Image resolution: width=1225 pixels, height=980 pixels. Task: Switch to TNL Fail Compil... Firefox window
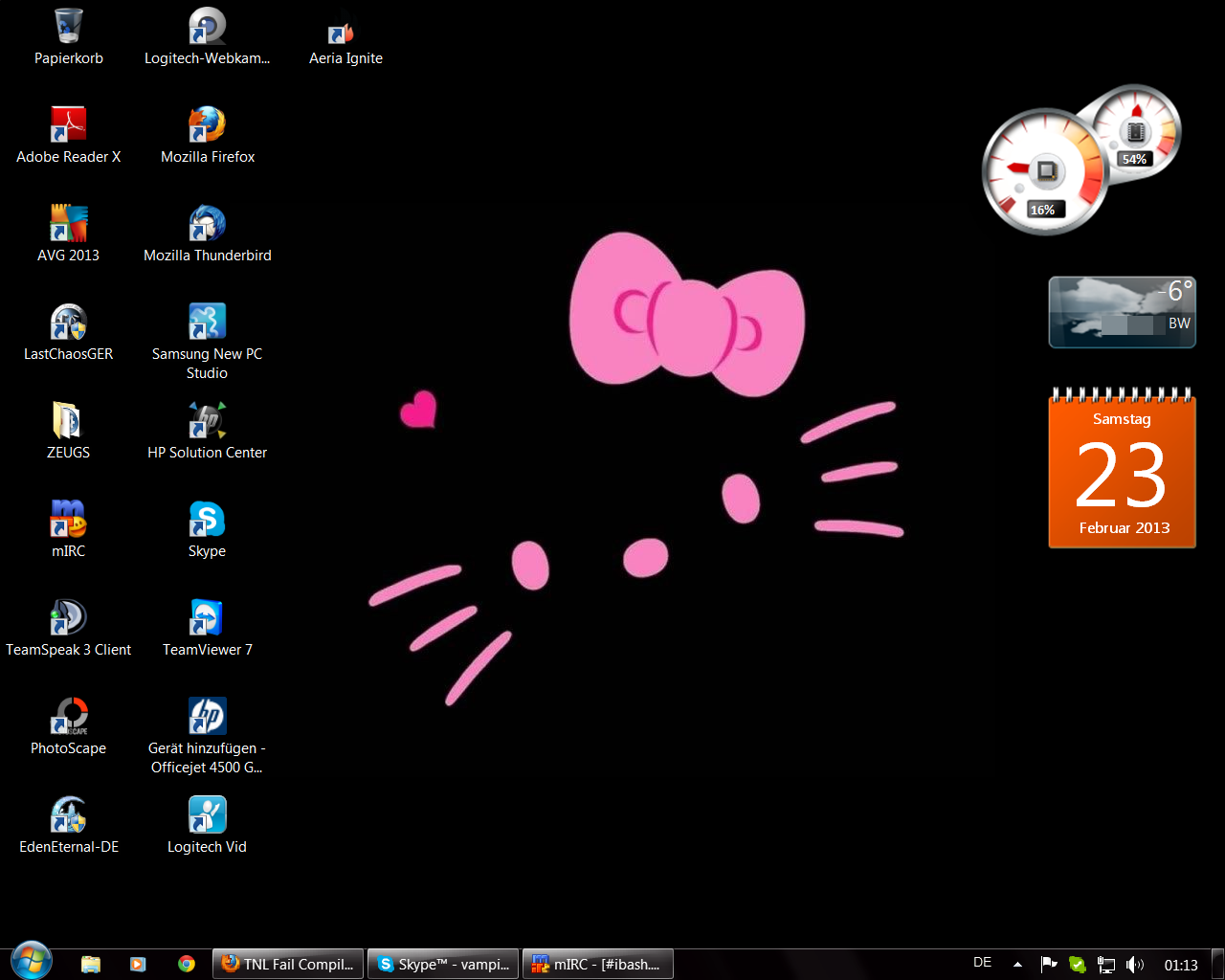pos(288,964)
